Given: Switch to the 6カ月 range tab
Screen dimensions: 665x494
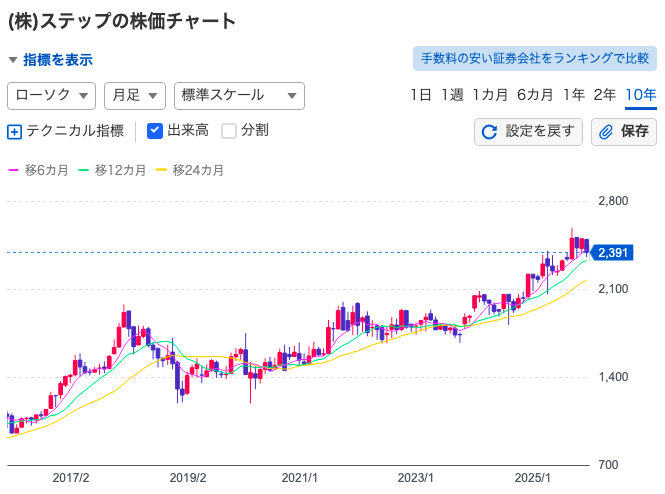Looking at the screenshot, I should [535, 95].
